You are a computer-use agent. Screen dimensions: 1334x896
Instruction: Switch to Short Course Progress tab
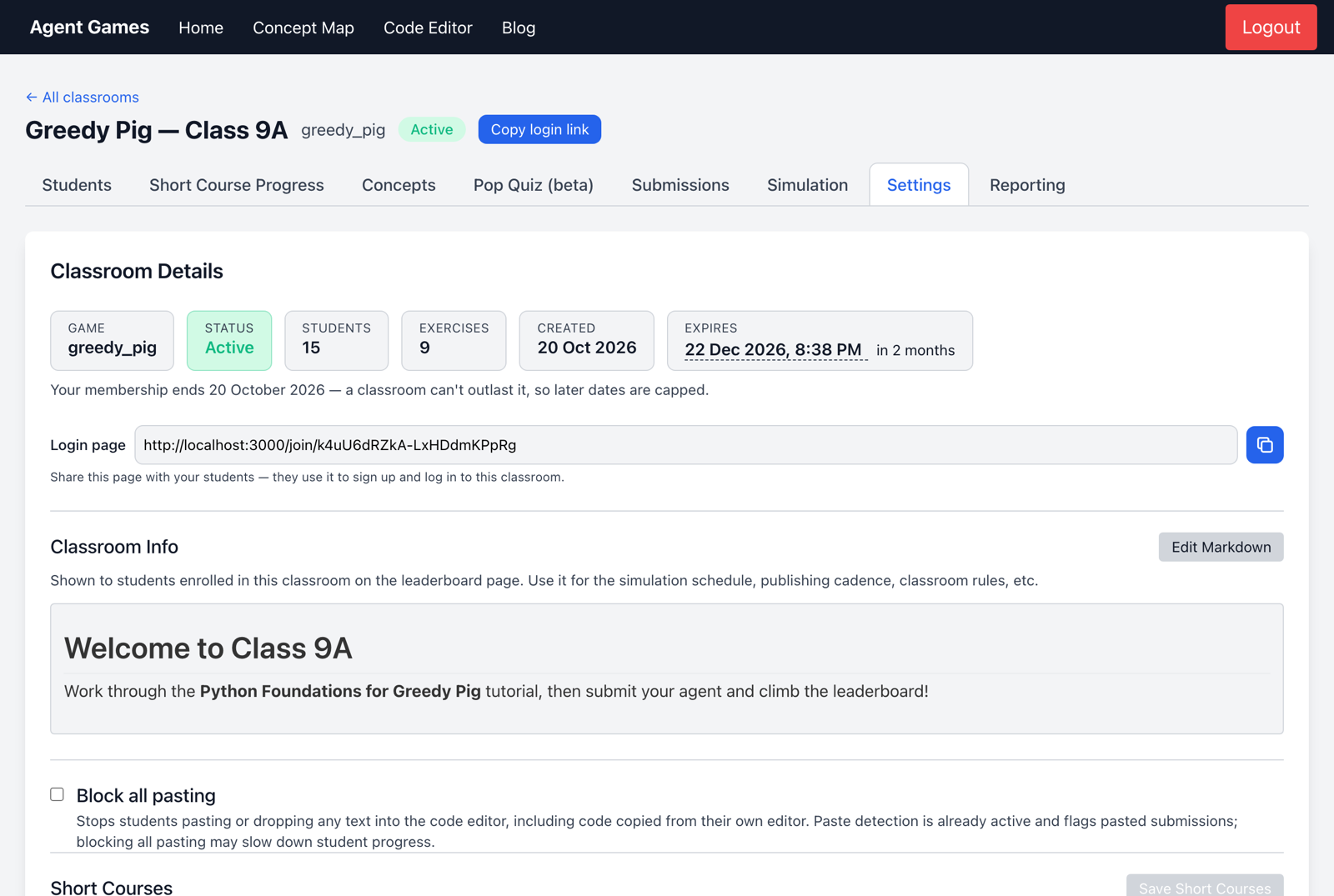click(x=237, y=185)
